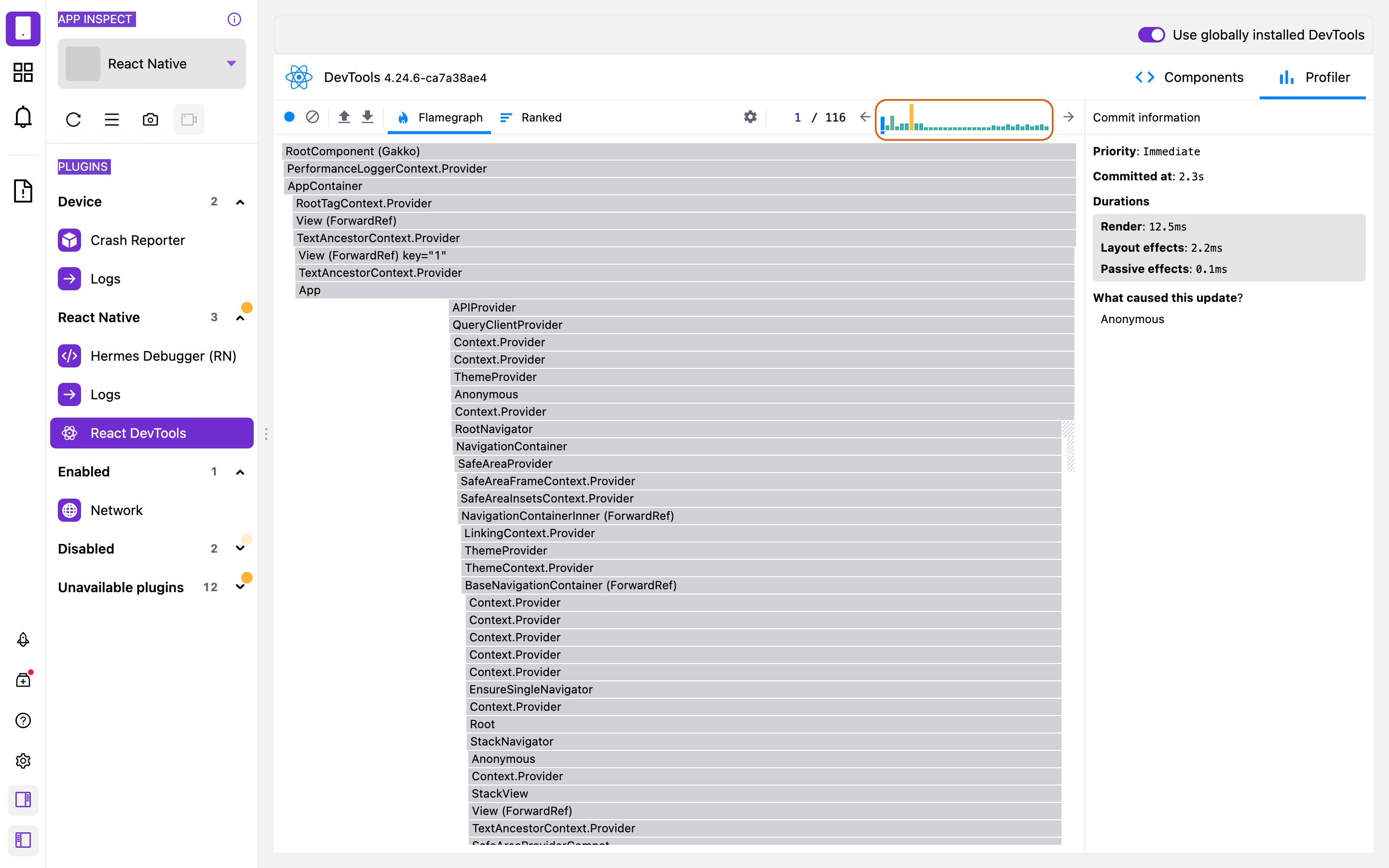Click the save profile download icon
Viewport: 1389px width, 868px height.
pyautogui.click(x=368, y=117)
